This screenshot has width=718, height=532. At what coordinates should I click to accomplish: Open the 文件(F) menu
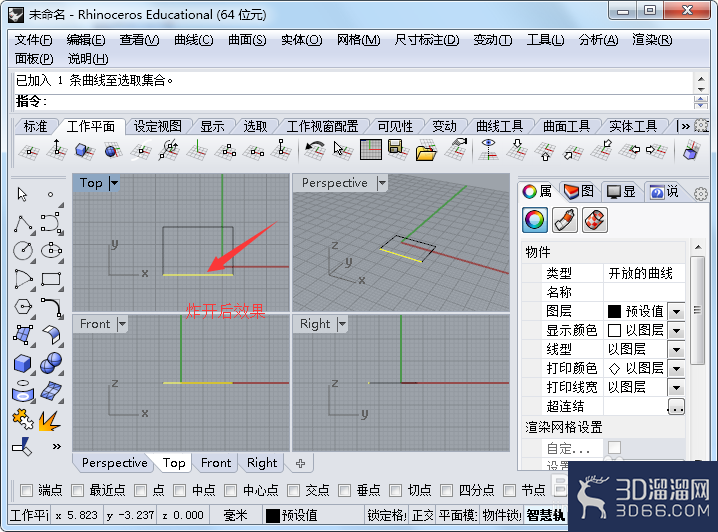tap(33, 40)
